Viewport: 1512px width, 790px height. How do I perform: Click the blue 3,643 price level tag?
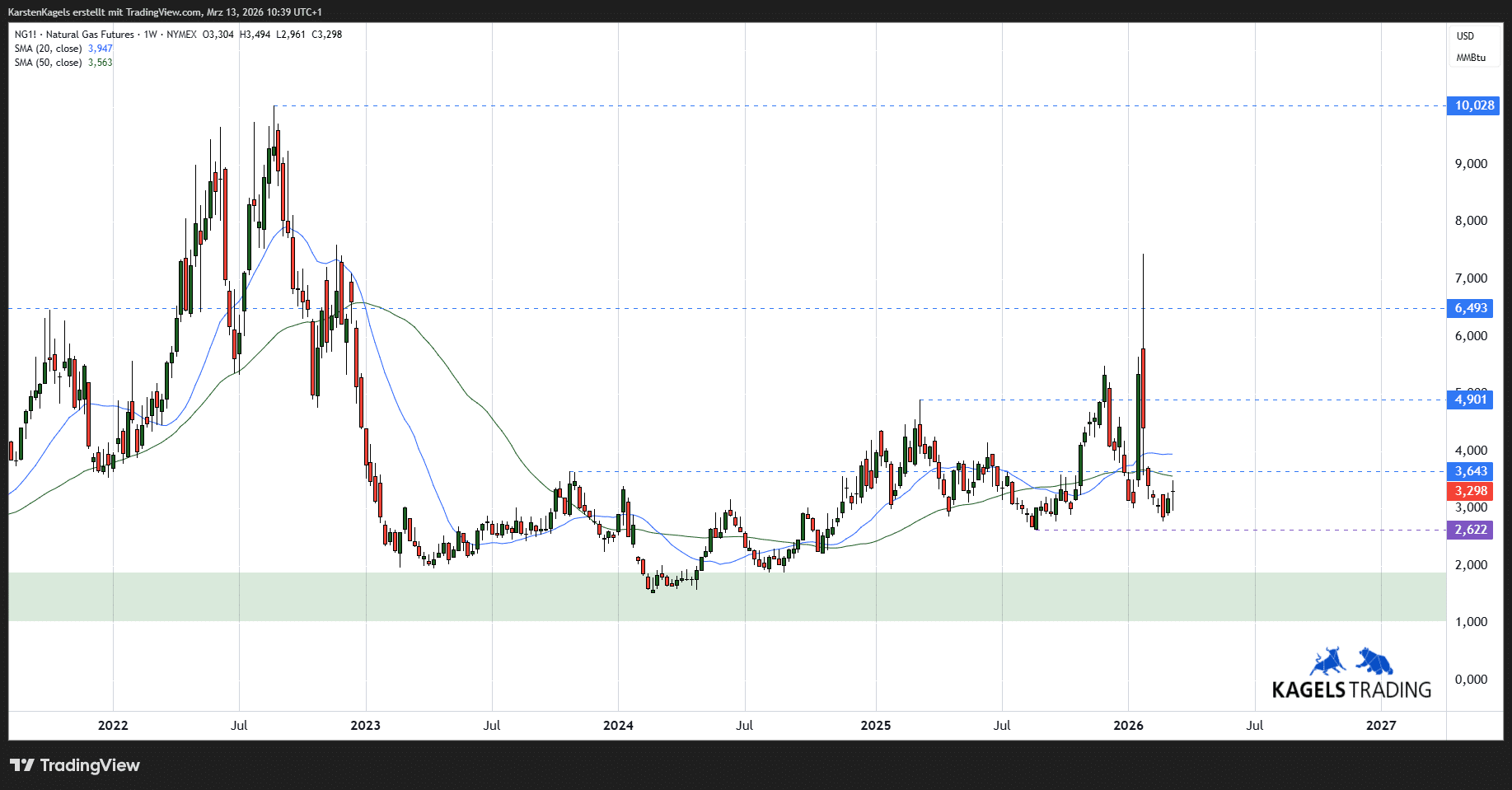[1470, 471]
